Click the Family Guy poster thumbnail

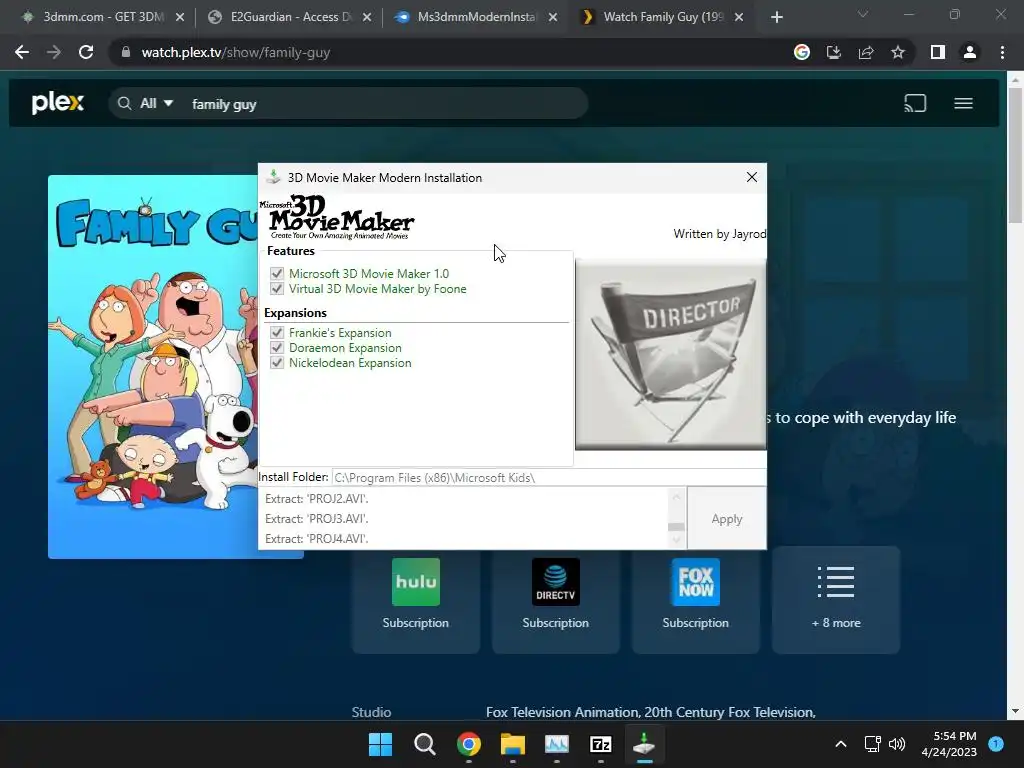153,366
